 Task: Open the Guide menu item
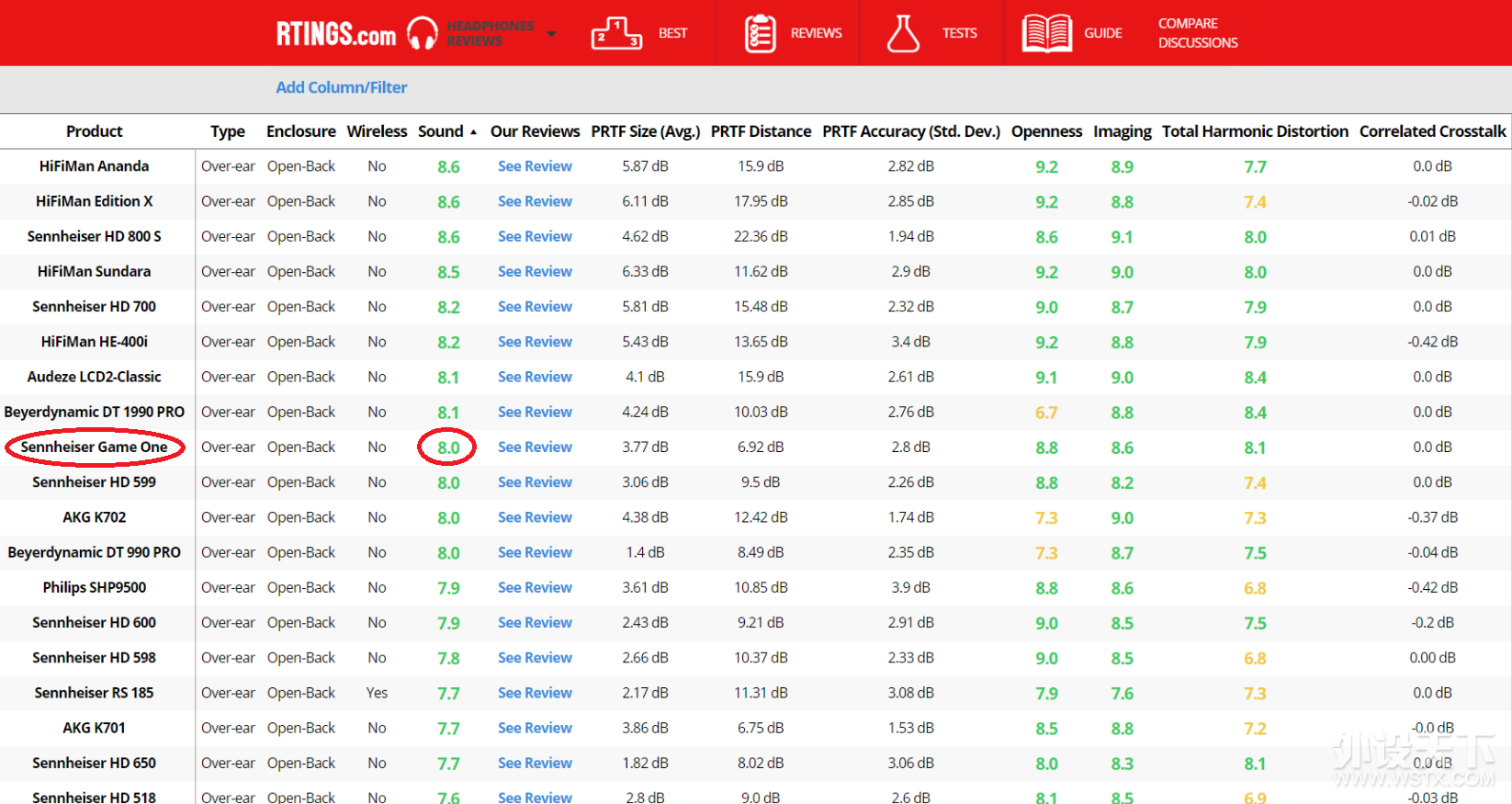[1103, 33]
